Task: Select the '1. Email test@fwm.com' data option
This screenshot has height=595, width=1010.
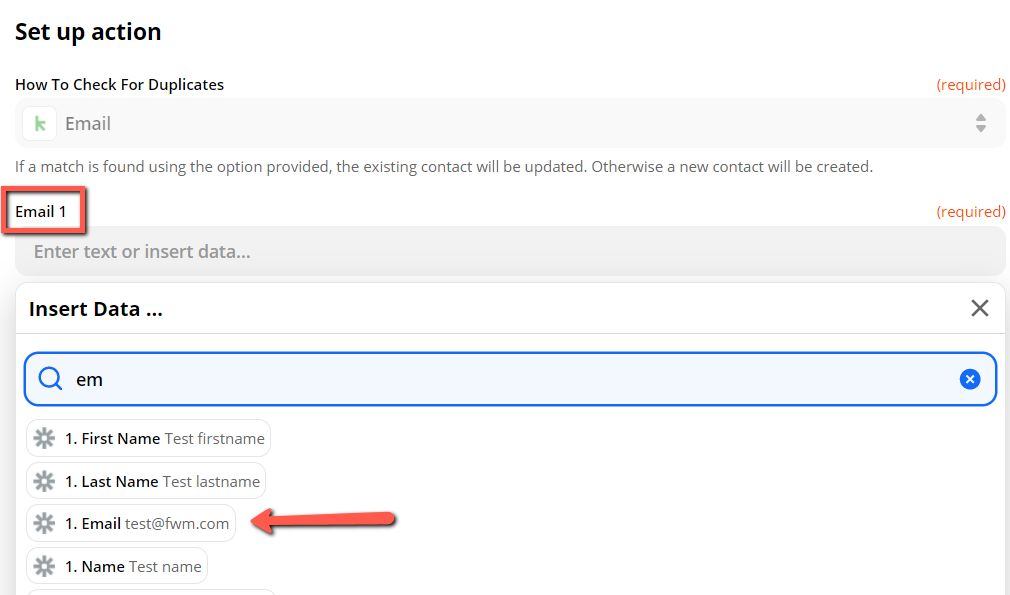Action: pyautogui.click(x=146, y=523)
